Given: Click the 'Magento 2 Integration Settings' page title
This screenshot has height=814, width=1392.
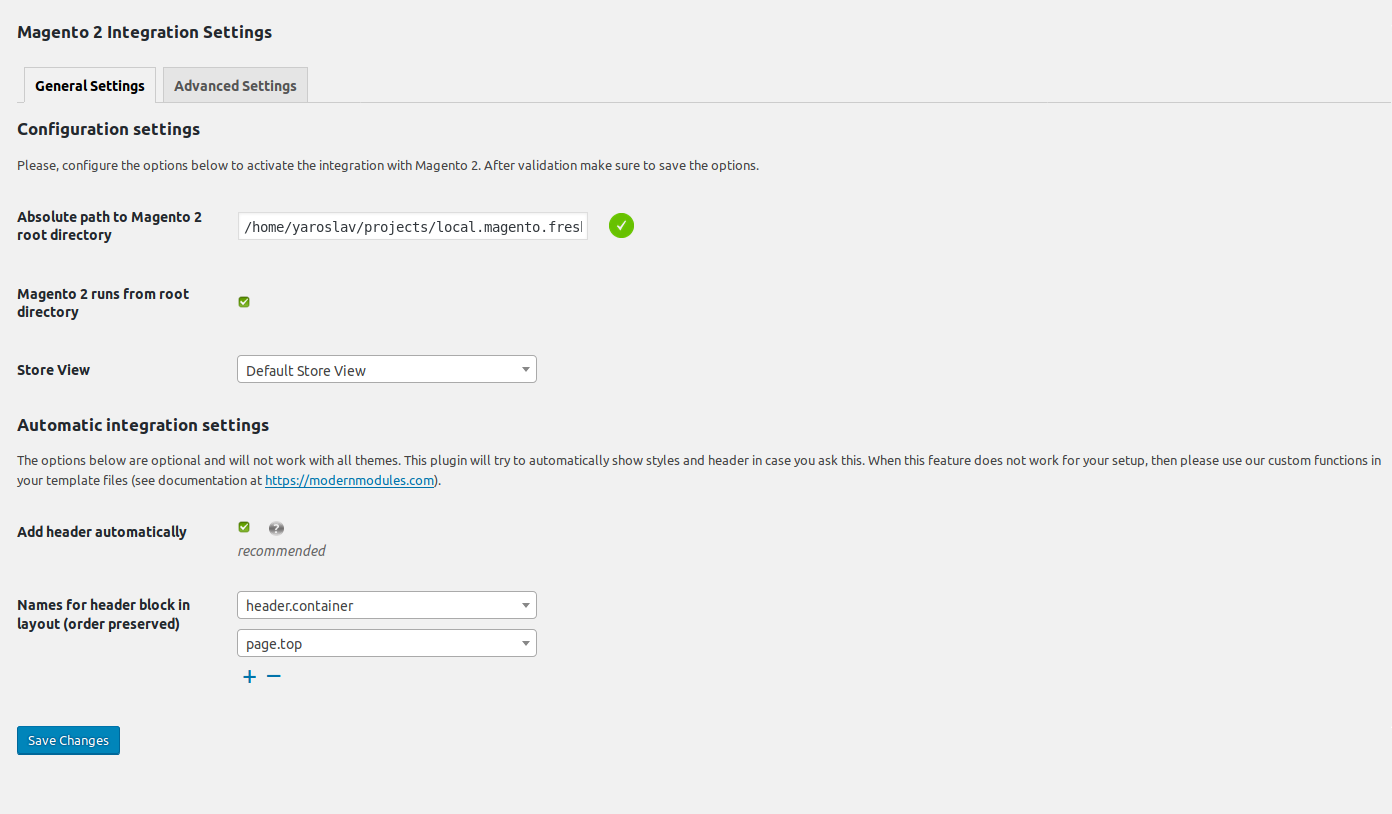Looking at the screenshot, I should tap(145, 32).
